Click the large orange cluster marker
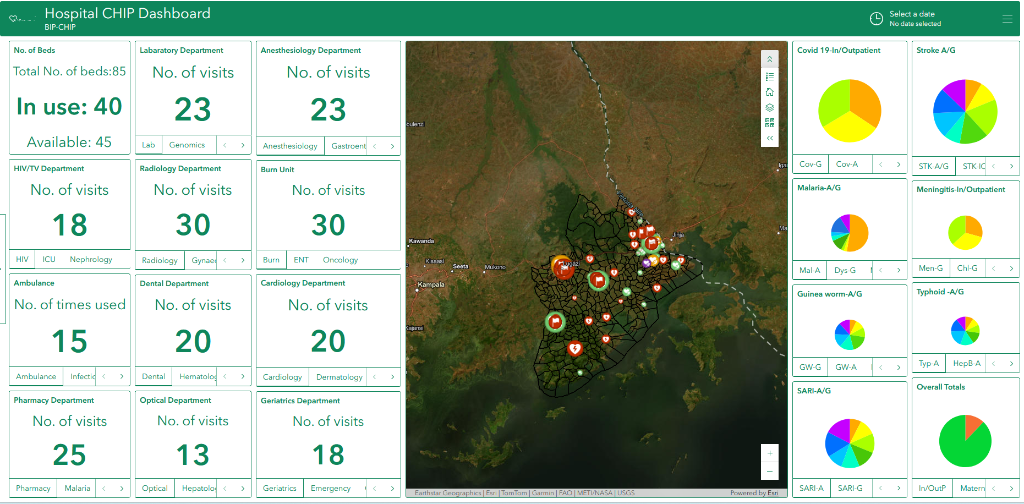1024x504 pixels. click(560, 264)
